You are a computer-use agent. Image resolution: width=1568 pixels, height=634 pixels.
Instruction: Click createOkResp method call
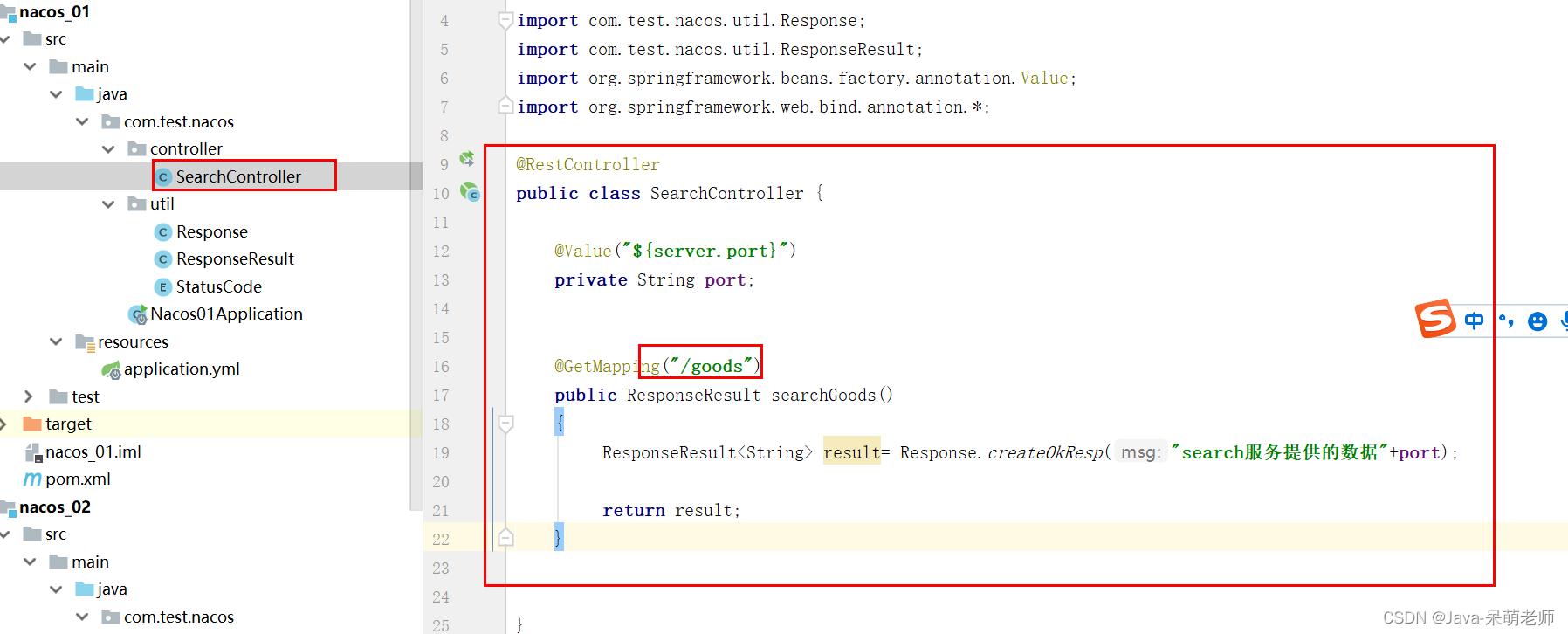1045,452
